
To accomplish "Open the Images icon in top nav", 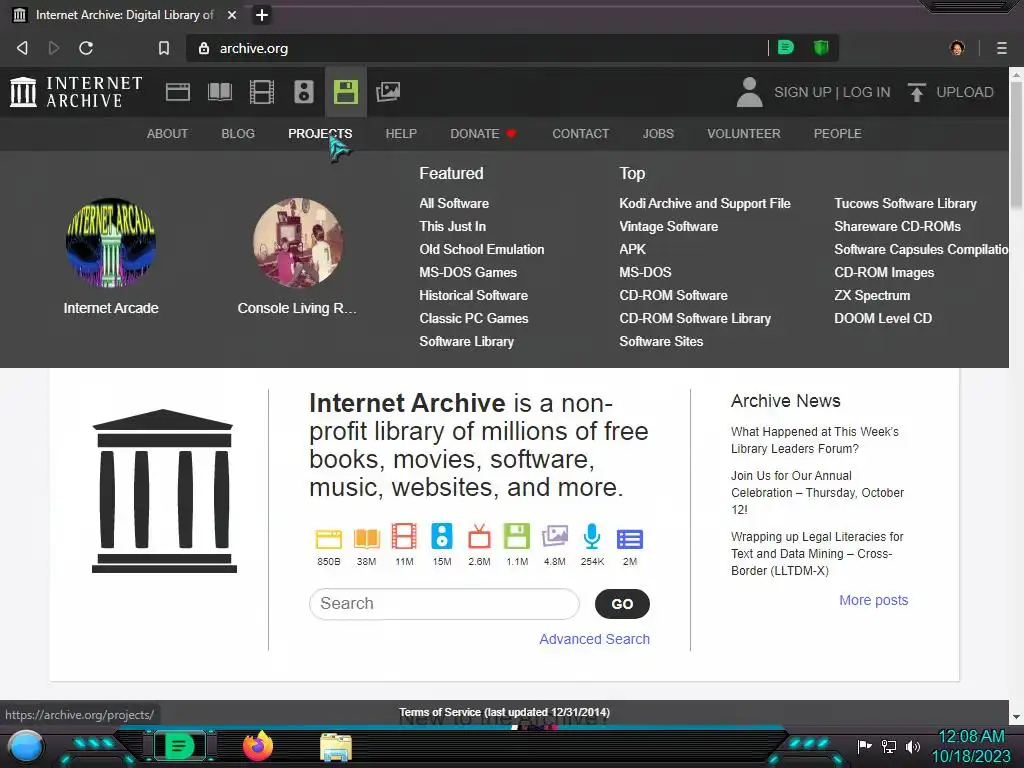I will point(388,92).
